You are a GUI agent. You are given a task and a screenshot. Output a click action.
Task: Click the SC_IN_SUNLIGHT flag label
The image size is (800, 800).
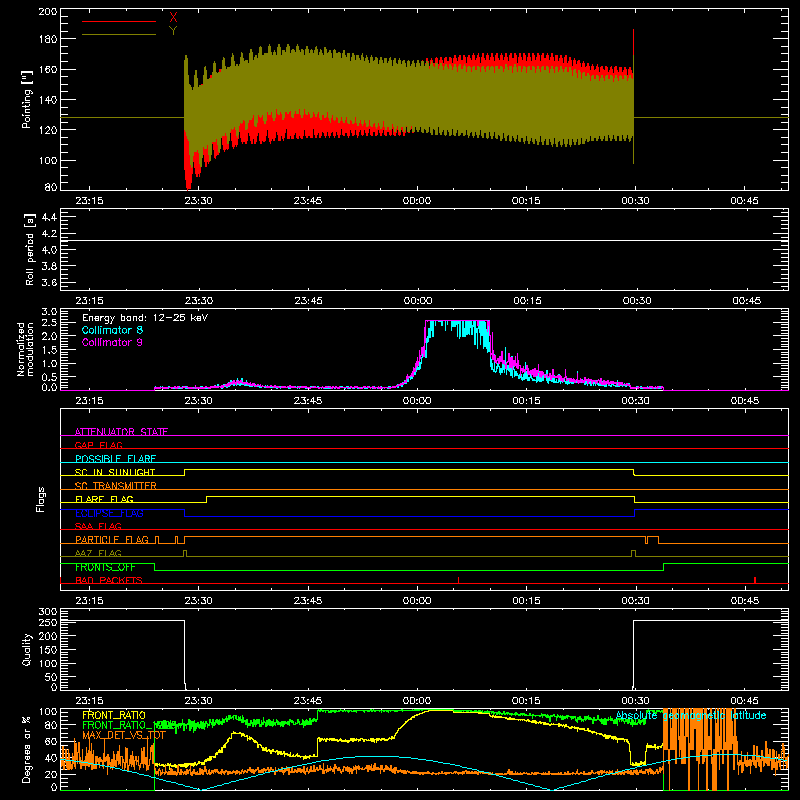click(x=115, y=472)
